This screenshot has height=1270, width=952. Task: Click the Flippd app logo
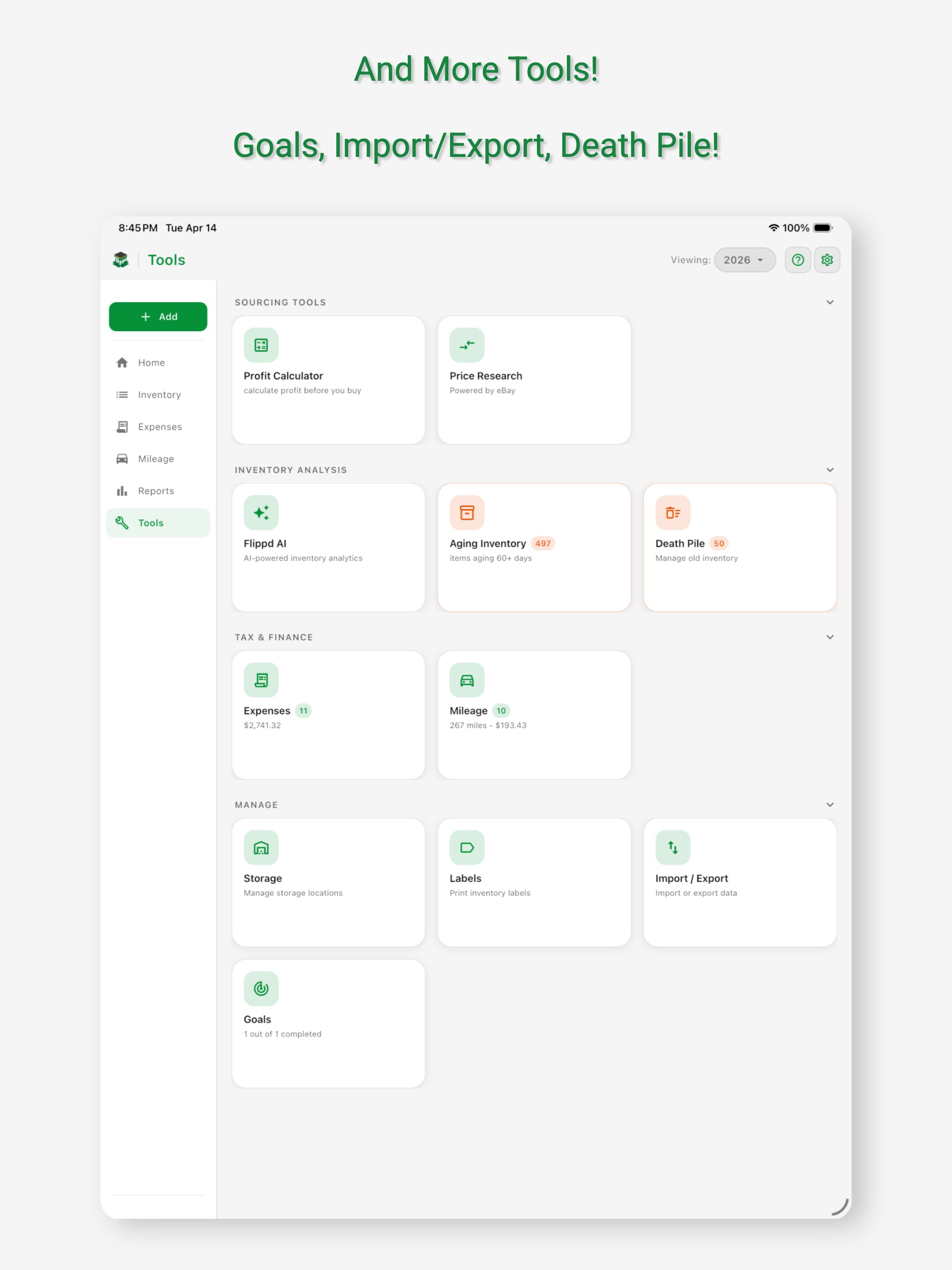(120, 260)
